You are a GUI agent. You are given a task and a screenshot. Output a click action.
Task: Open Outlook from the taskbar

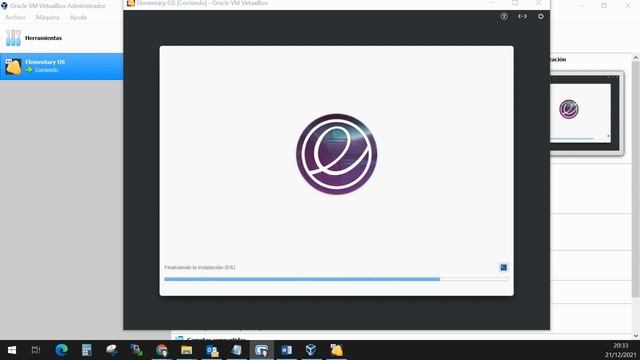coord(212,350)
